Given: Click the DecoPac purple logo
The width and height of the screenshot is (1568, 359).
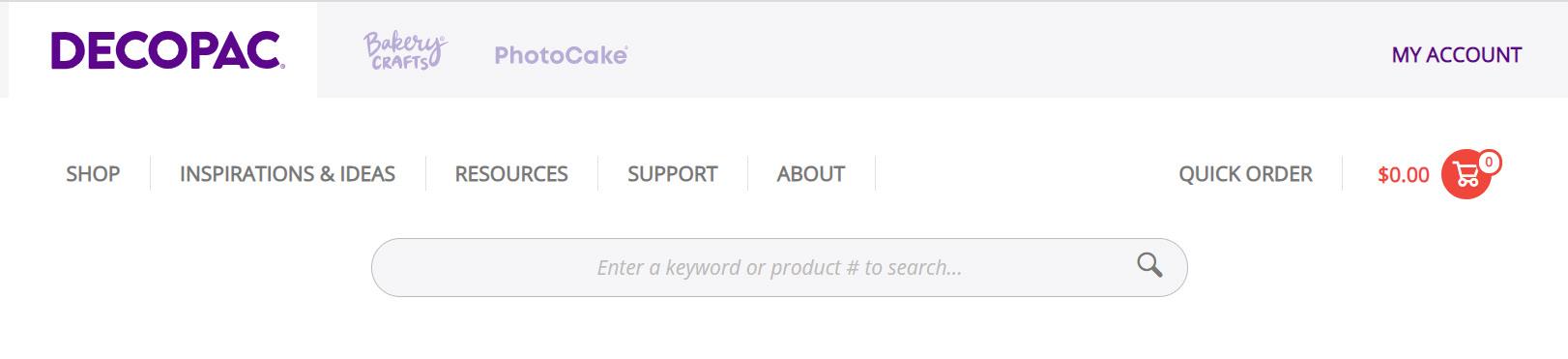Looking at the screenshot, I should tap(167, 51).
